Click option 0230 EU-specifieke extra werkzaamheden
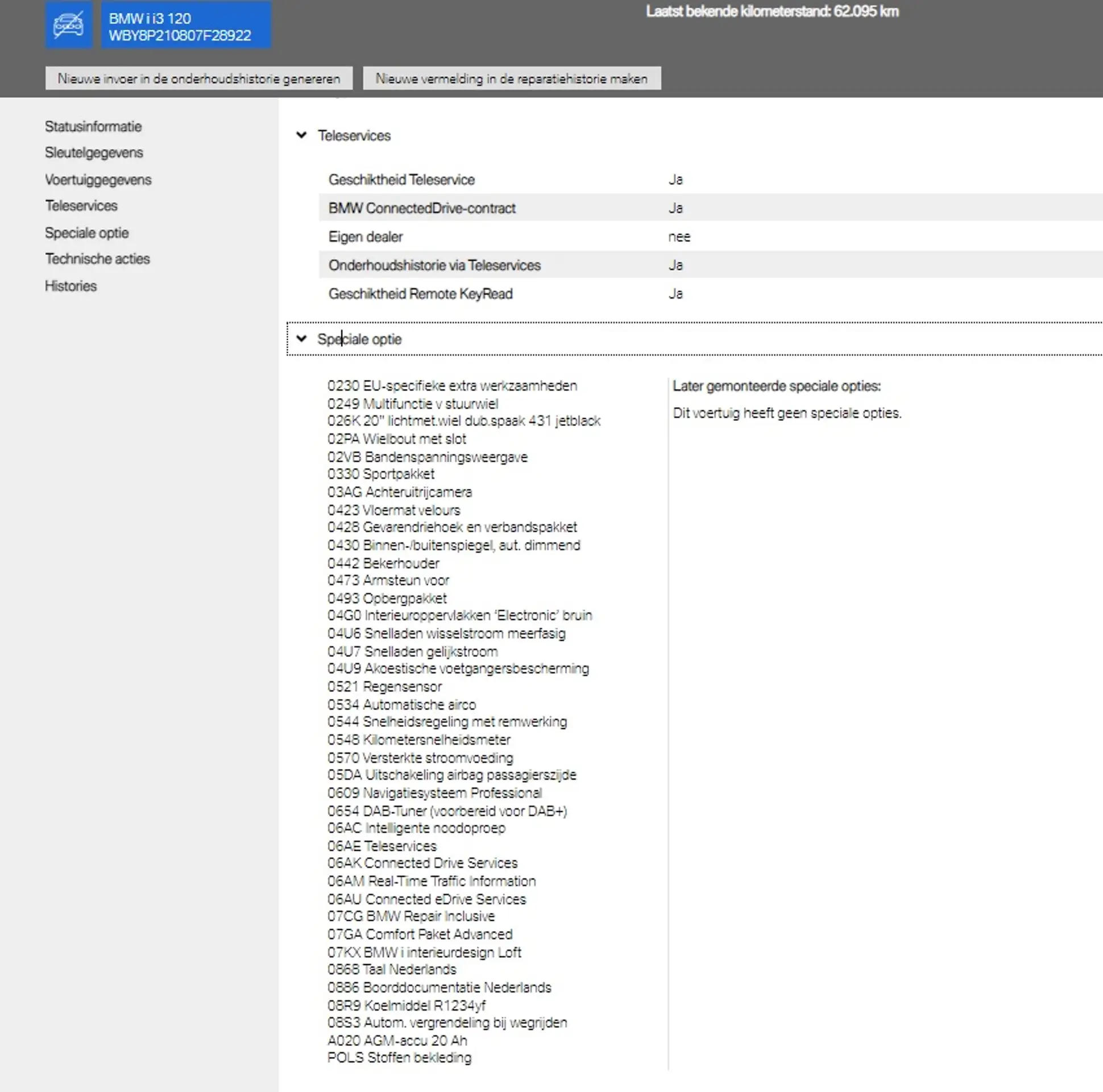This screenshot has width=1103, height=1092. [452, 386]
